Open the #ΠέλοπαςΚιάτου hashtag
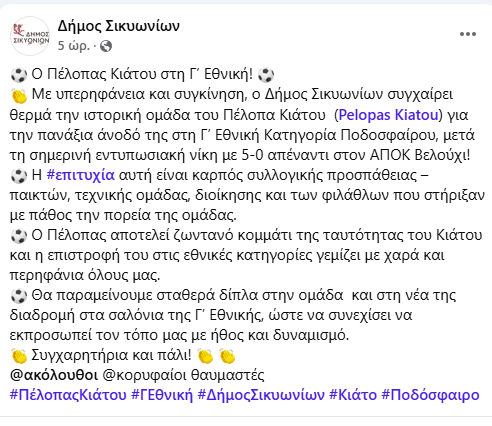This screenshot has width=492, height=426. point(68,395)
